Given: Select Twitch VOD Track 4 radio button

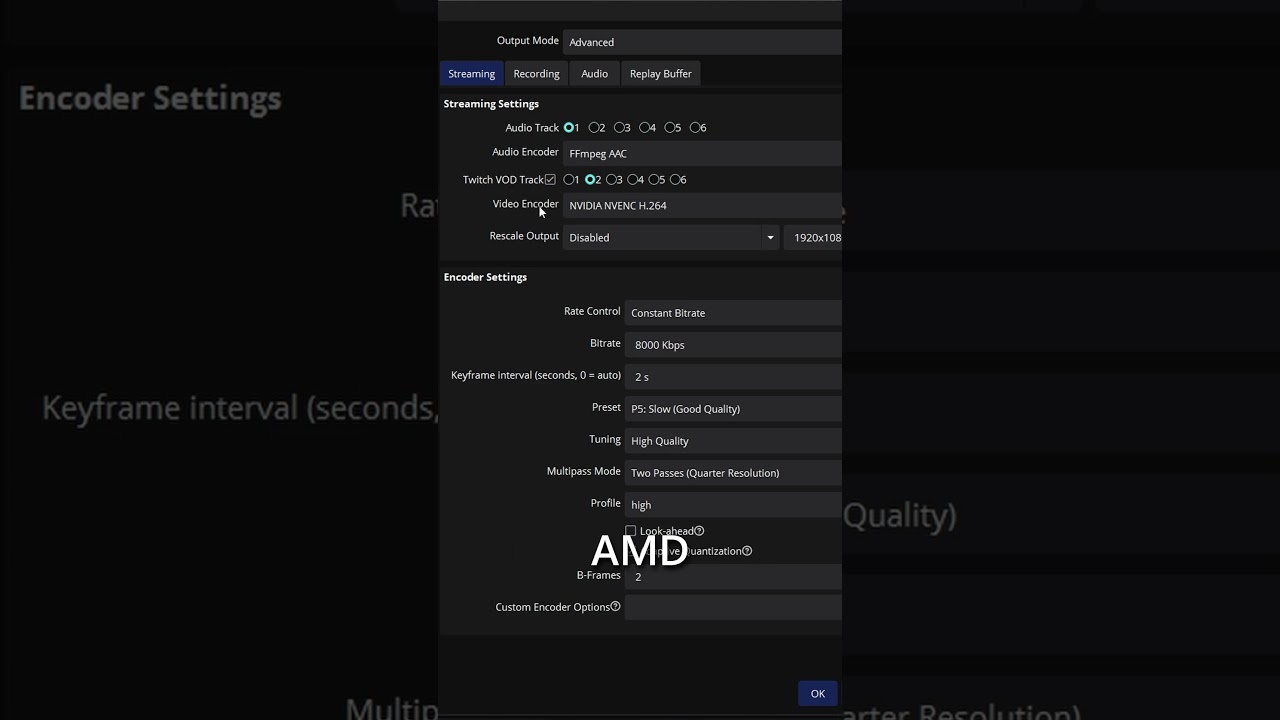Looking at the screenshot, I should click(634, 180).
